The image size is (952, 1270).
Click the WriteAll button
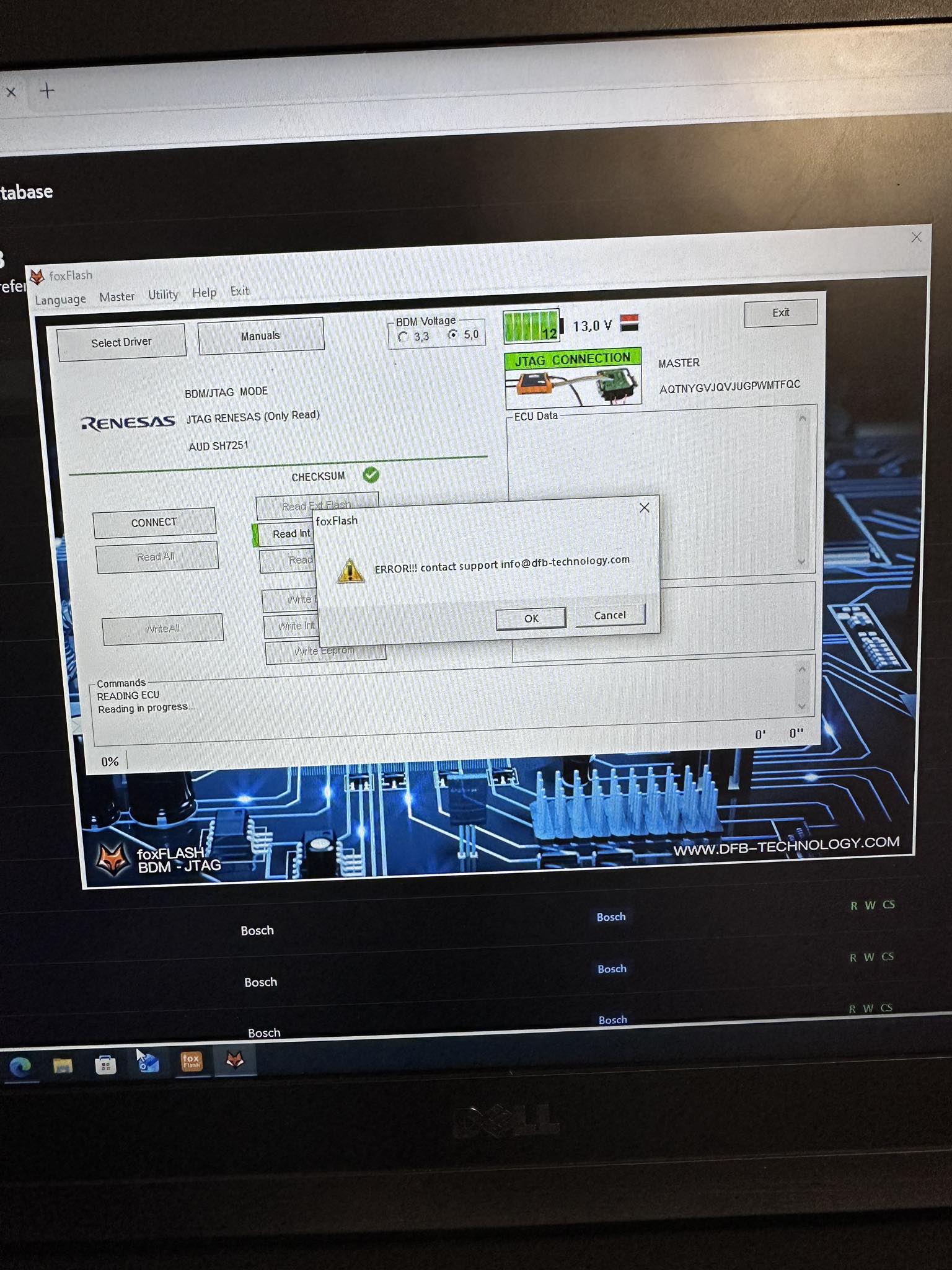coord(162,629)
